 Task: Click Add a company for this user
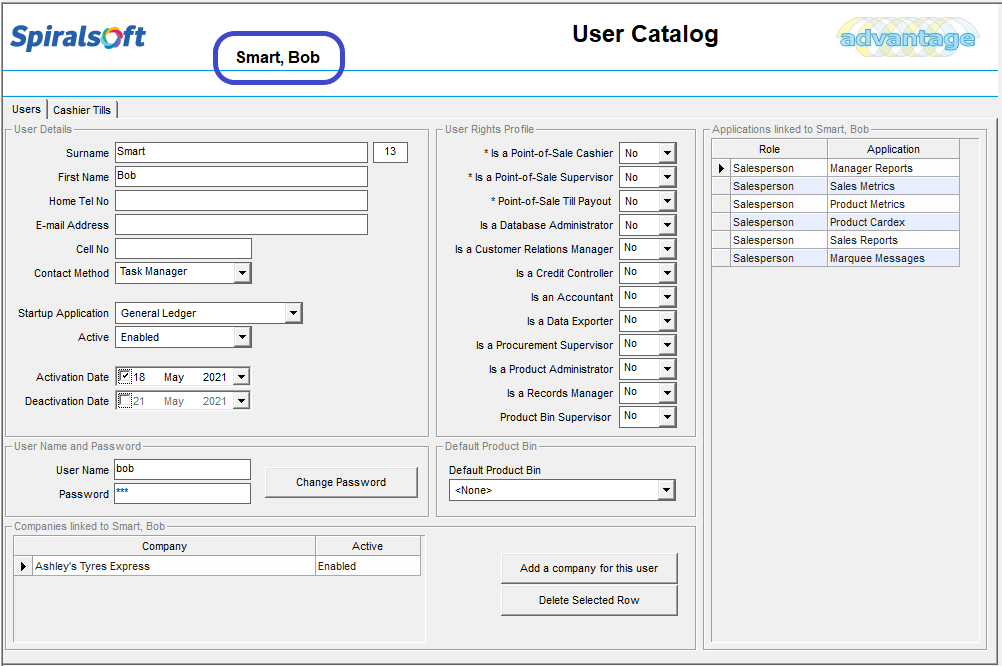[589, 568]
